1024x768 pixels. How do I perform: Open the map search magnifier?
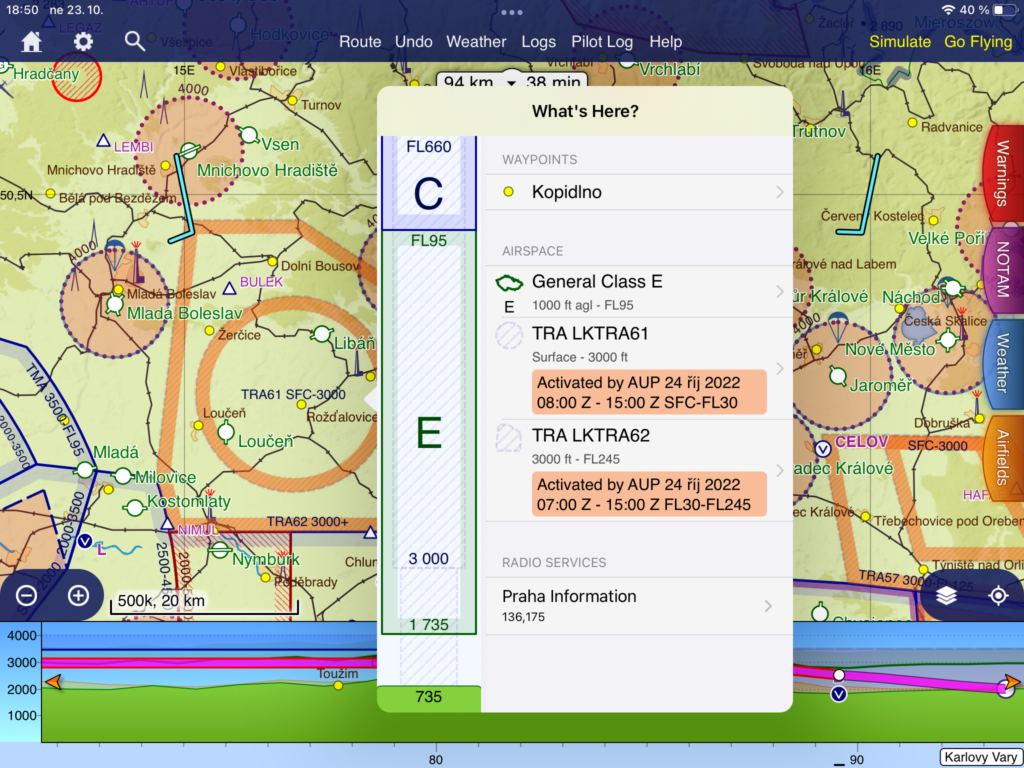coord(135,41)
